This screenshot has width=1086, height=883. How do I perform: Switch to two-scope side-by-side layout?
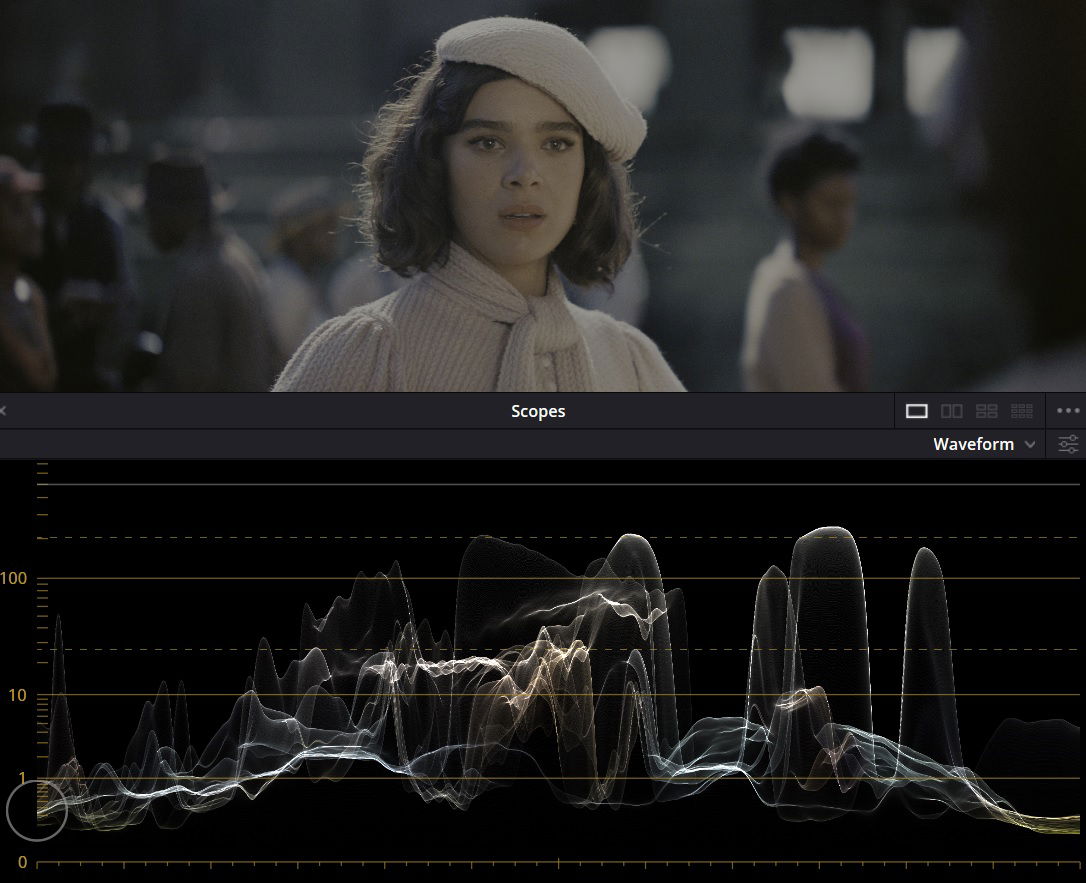coord(952,411)
